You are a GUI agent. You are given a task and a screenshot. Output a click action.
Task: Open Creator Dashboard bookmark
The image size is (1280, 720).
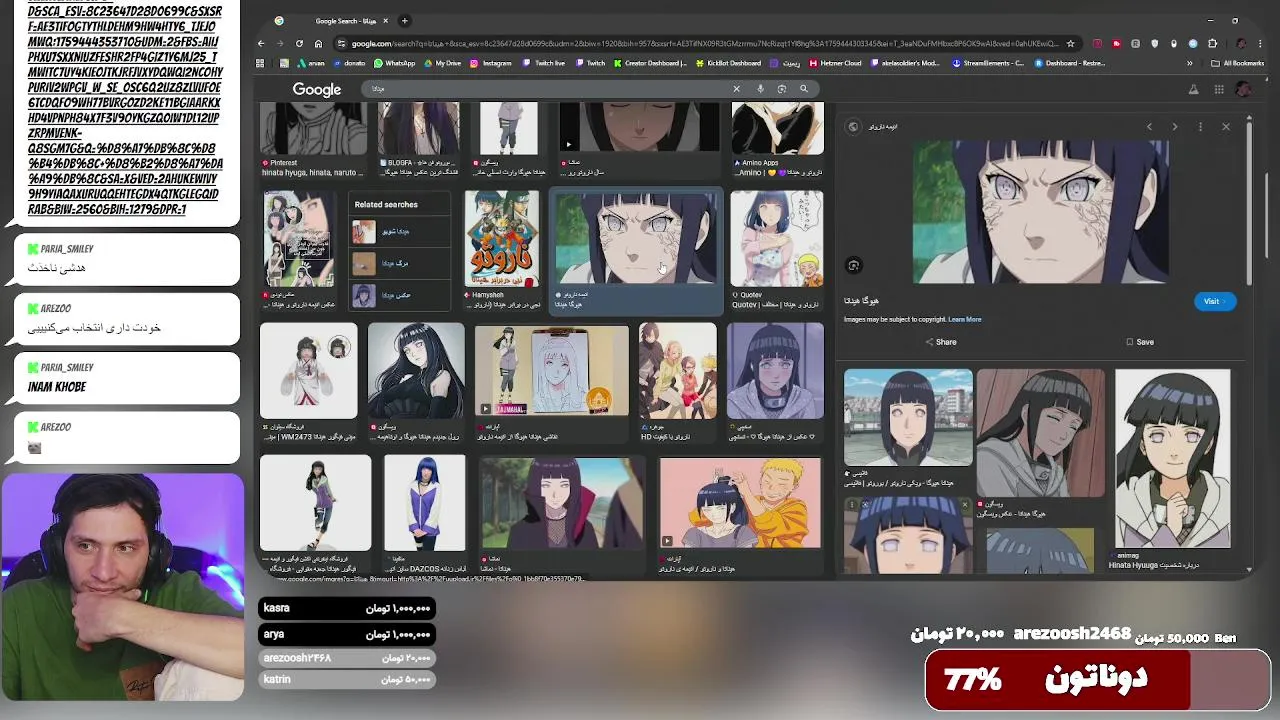650,63
